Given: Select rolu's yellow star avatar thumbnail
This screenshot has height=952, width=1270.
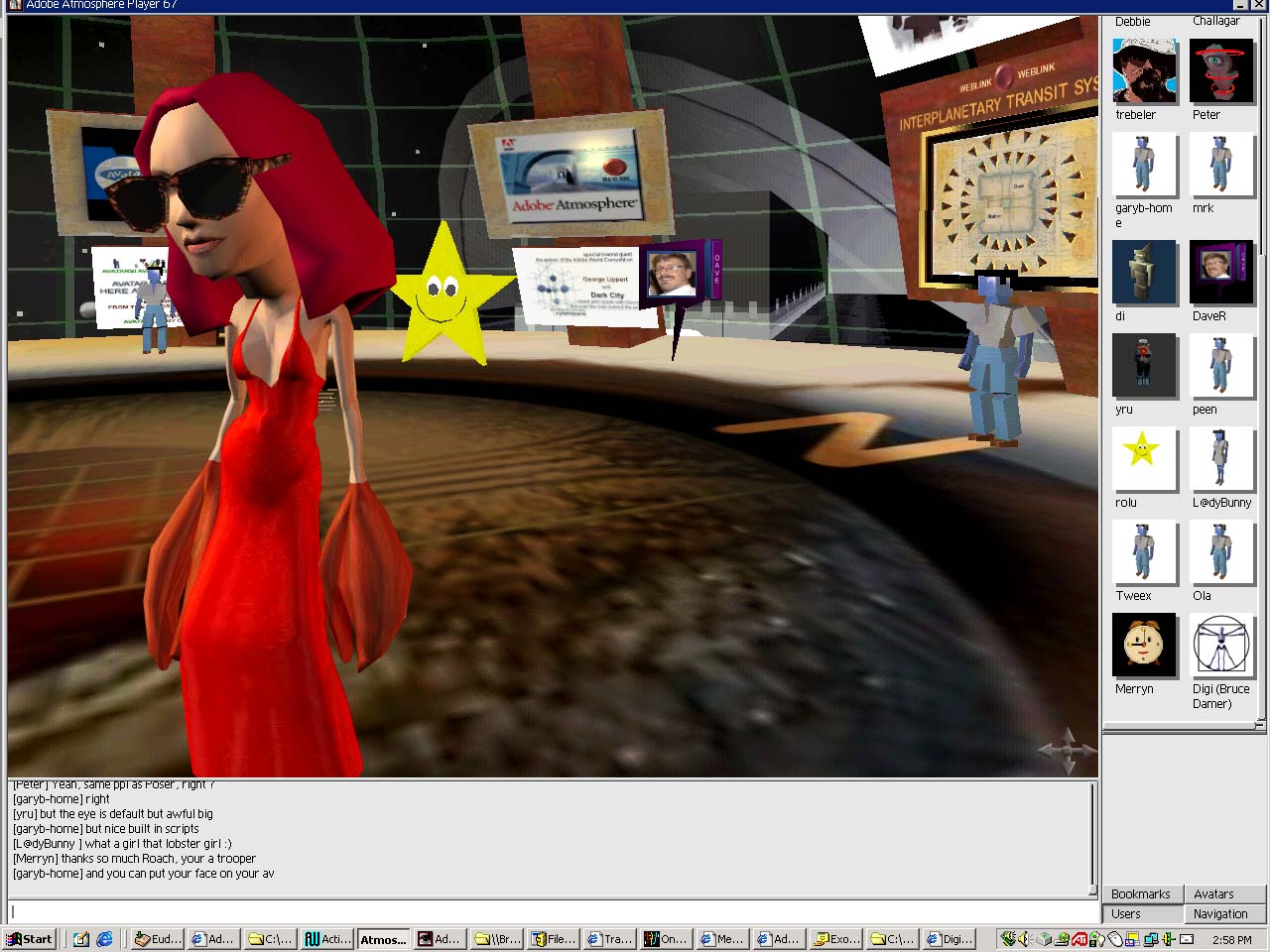Looking at the screenshot, I should point(1144,458).
